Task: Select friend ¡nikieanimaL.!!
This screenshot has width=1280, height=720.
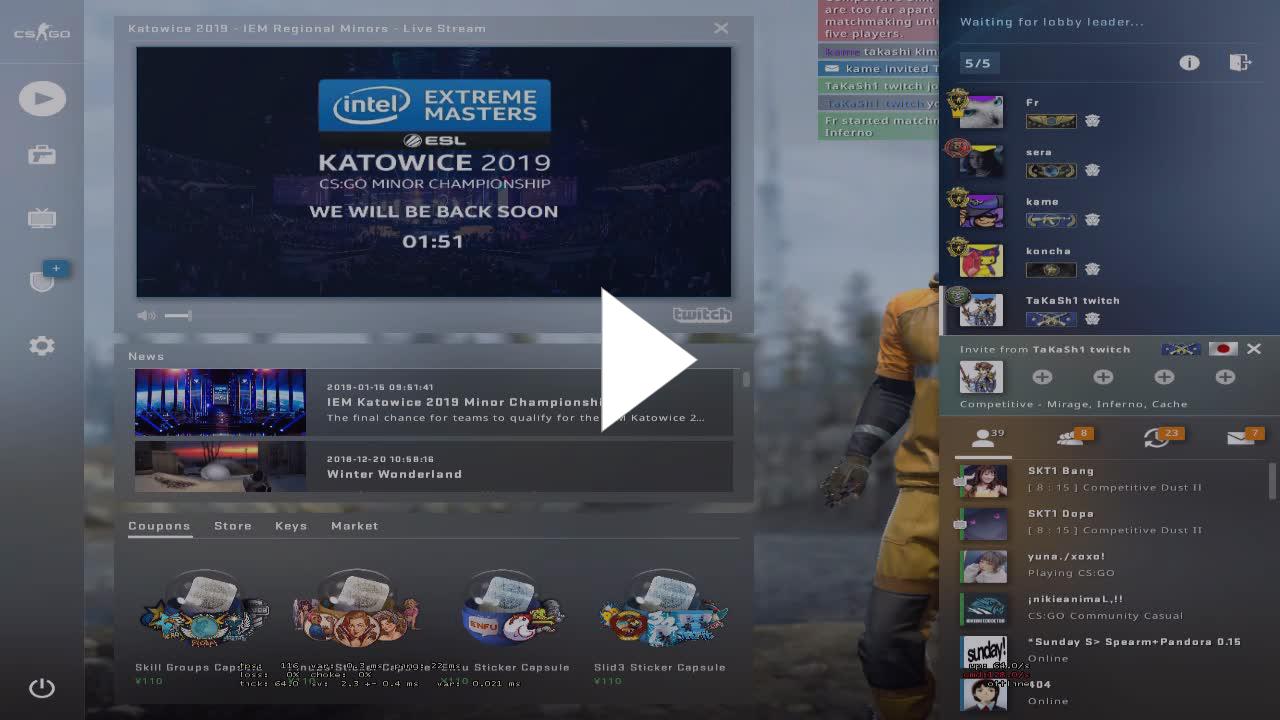Action: pos(1110,609)
